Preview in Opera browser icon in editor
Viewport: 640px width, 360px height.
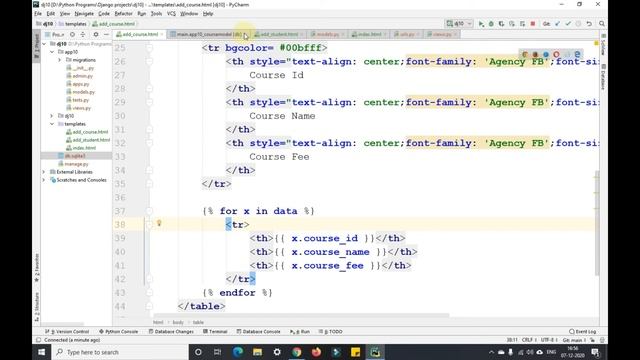(x=556, y=54)
